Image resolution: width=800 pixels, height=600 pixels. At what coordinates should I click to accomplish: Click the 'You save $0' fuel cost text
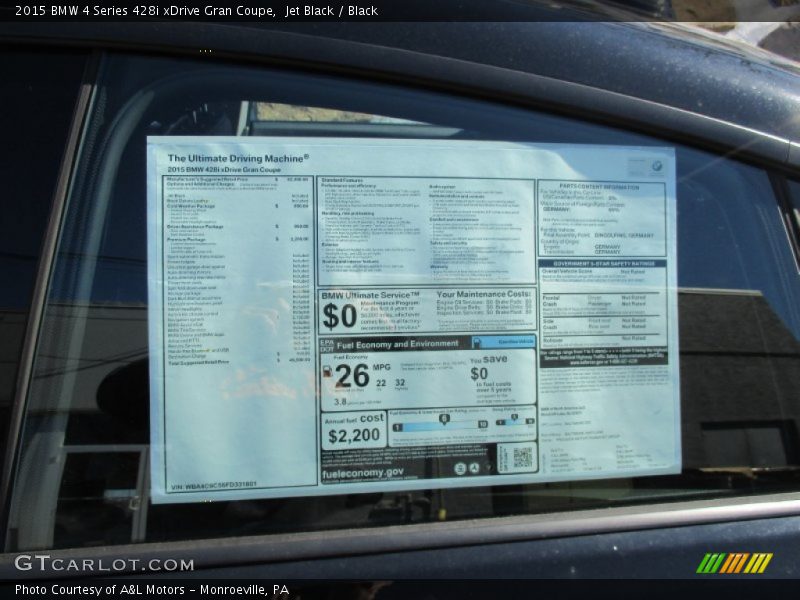point(489,367)
